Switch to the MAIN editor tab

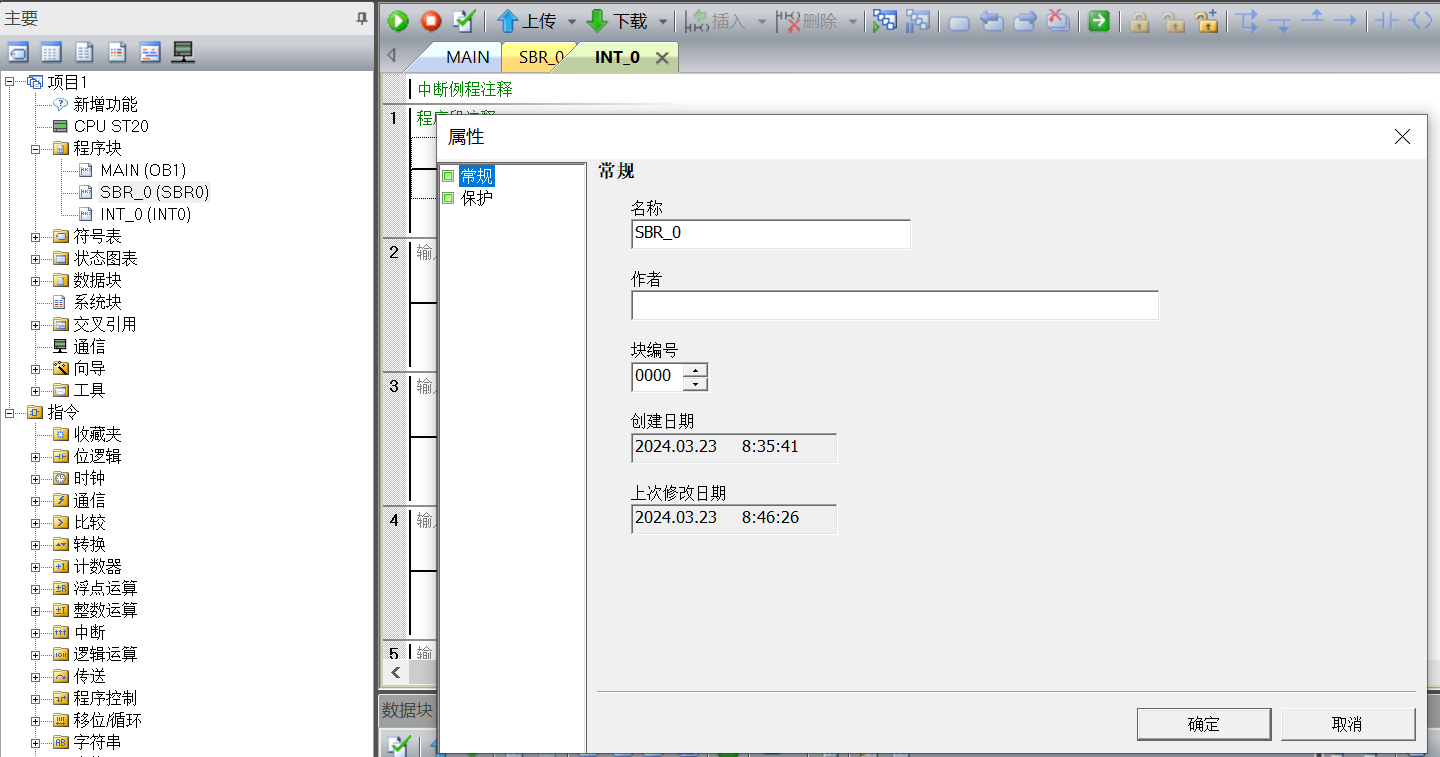(x=467, y=57)
